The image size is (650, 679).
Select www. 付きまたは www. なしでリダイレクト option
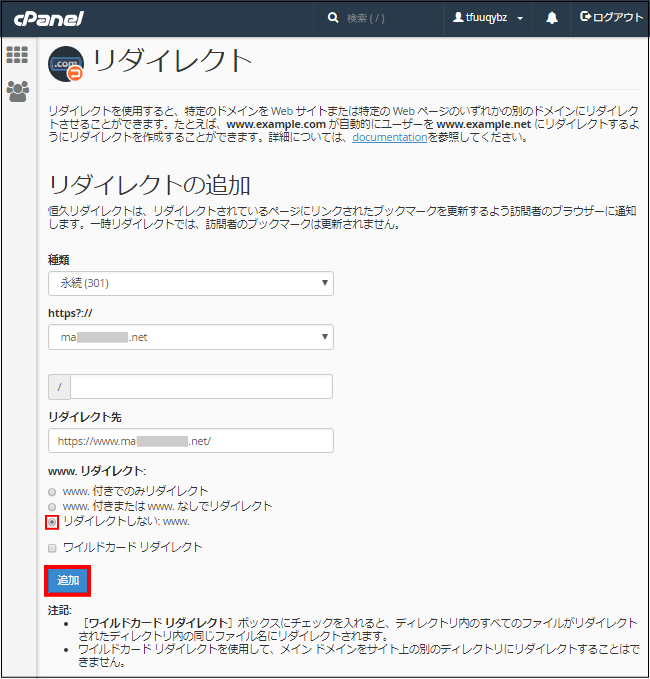pyautogui.click(x=52, y=507)
